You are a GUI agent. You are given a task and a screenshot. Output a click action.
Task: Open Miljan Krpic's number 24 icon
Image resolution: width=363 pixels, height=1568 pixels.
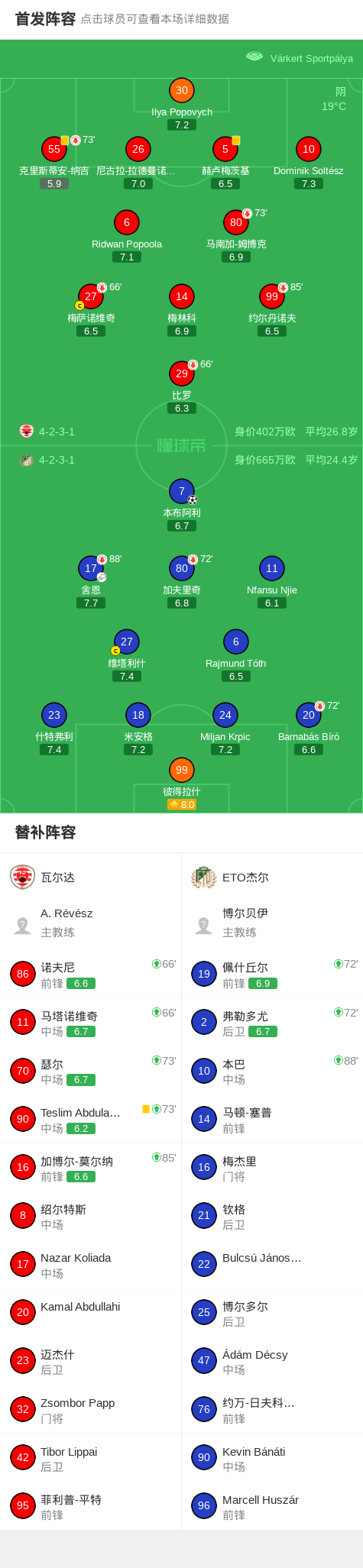[x=225, y=715]
